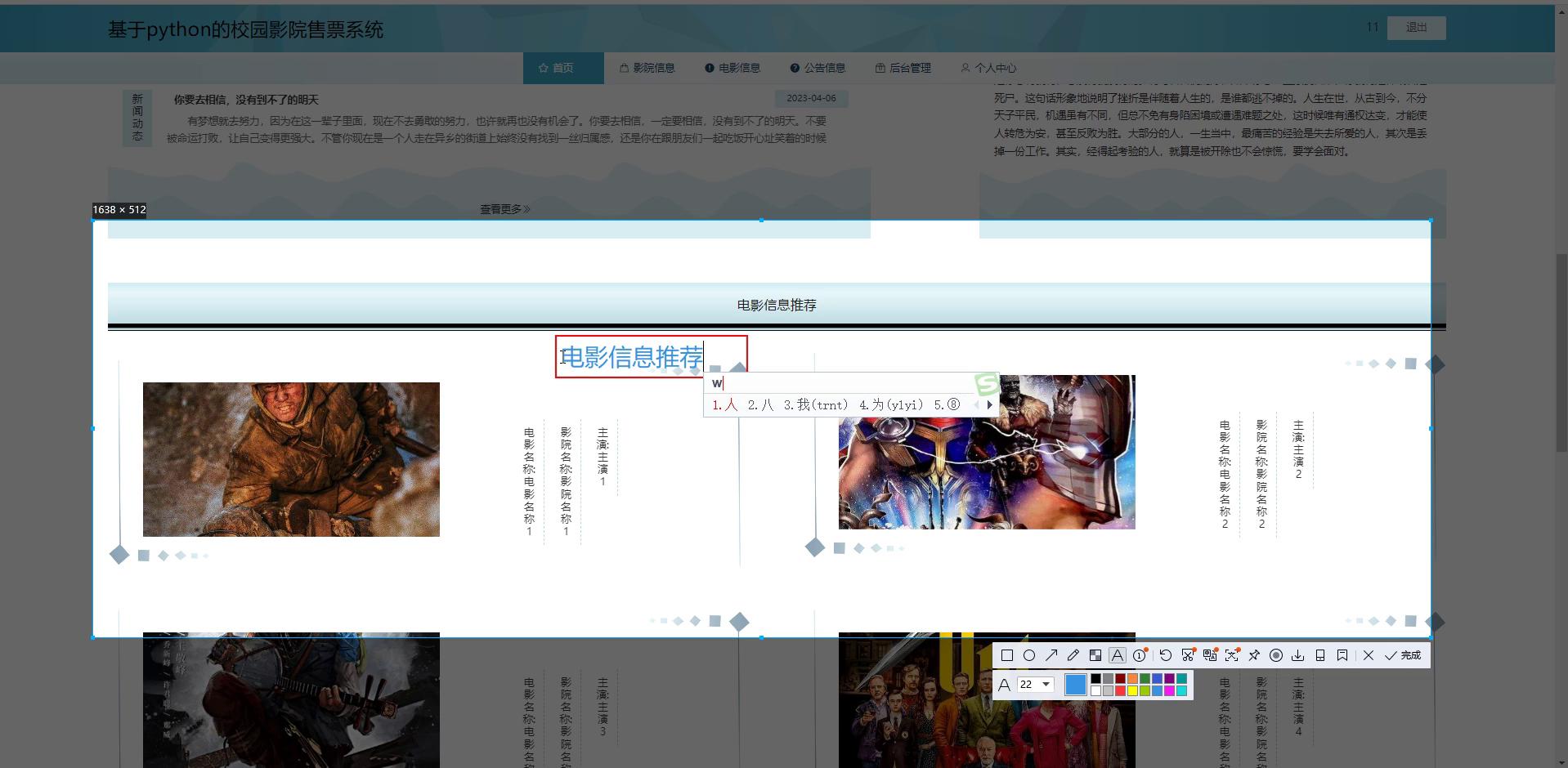Viewport: 1568px width, 768px height.
Task: Open the 首页 navigation tab
Action: pos(563,68)
